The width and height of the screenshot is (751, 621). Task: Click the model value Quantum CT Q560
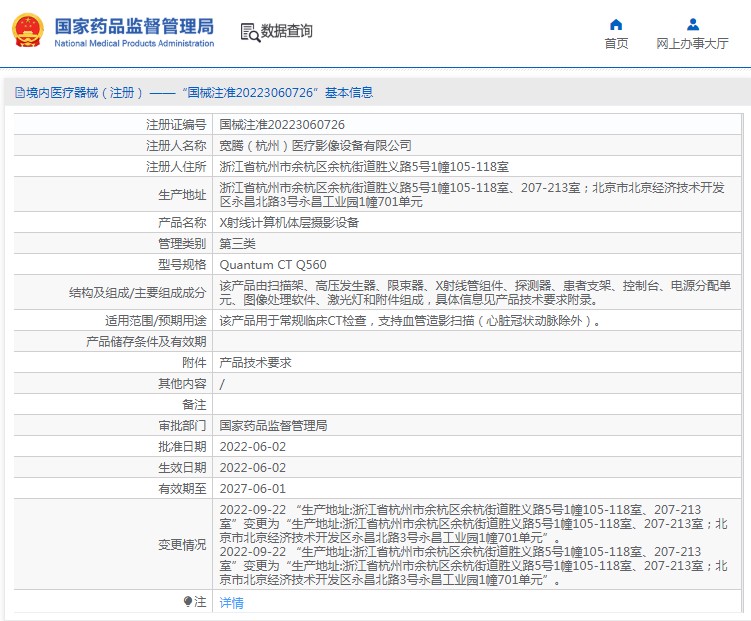tap(272, 265)
